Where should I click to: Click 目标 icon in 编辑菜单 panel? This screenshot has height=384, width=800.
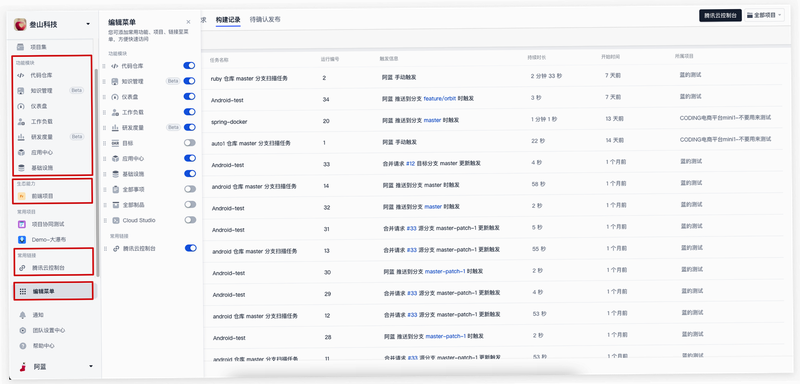pos(115,143)
